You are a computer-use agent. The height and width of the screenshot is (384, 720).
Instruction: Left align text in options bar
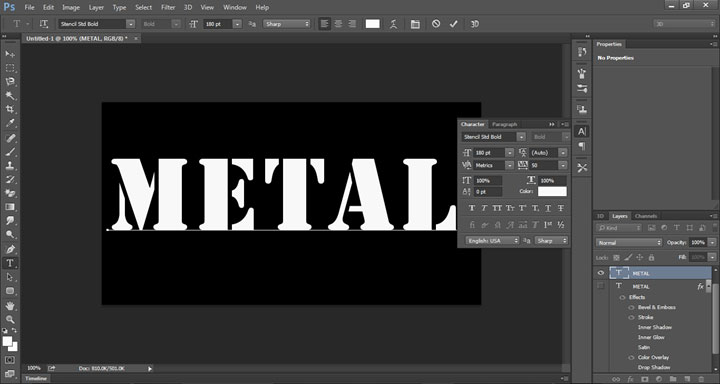[x=325, y=24]
